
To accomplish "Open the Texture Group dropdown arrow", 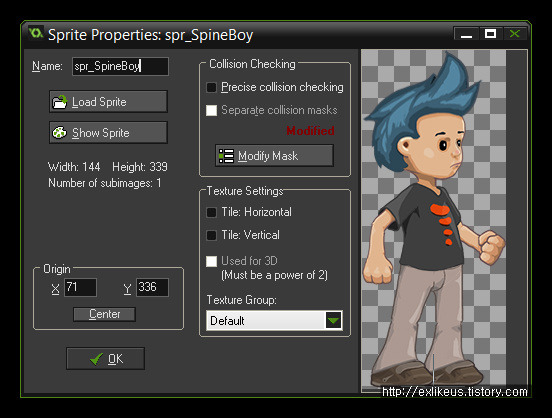I will point(333,320).
